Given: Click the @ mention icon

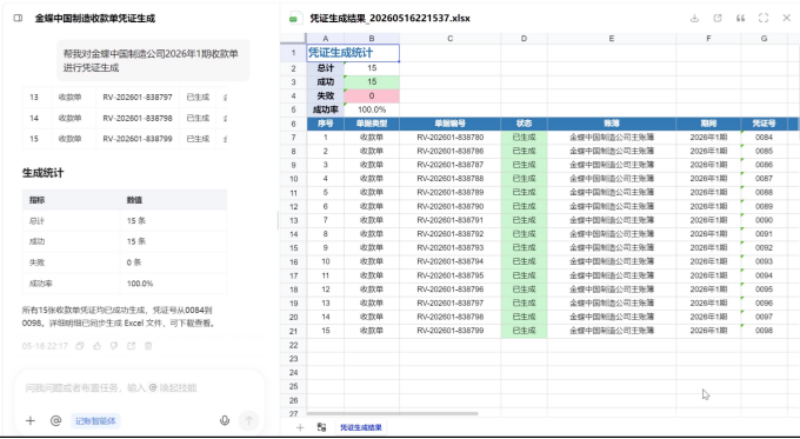Looking at the screenshot, I should point(56,421).
